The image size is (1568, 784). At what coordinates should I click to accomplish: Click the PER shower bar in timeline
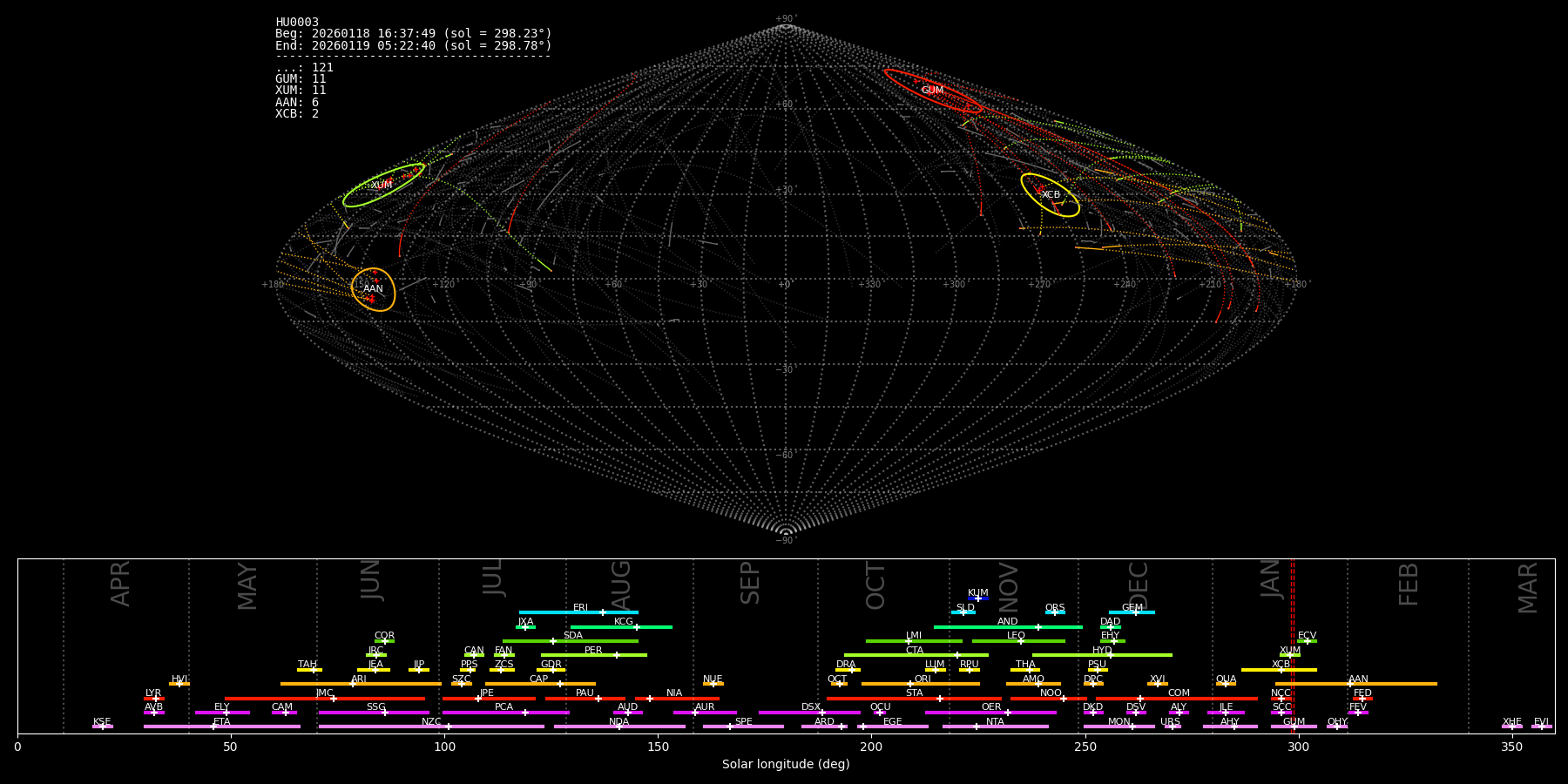pyautogui.click(x=594, y=655)
